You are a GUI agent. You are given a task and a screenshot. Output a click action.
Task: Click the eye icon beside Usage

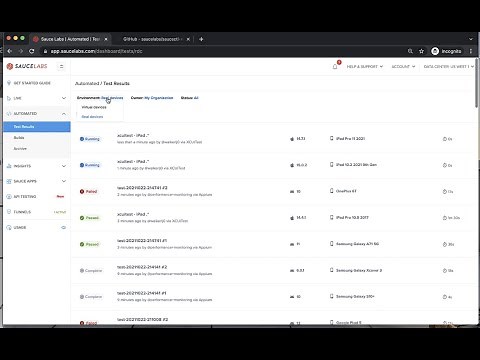(63, 227)
